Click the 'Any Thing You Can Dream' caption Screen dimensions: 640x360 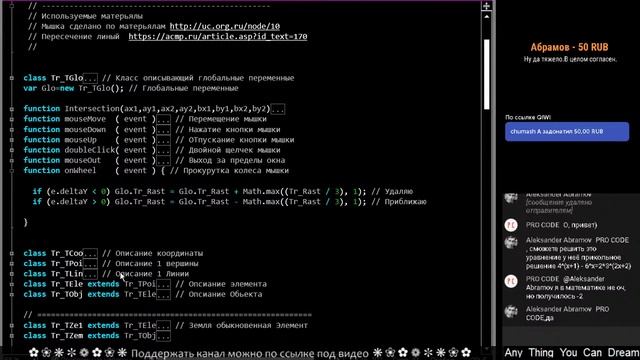571,353
